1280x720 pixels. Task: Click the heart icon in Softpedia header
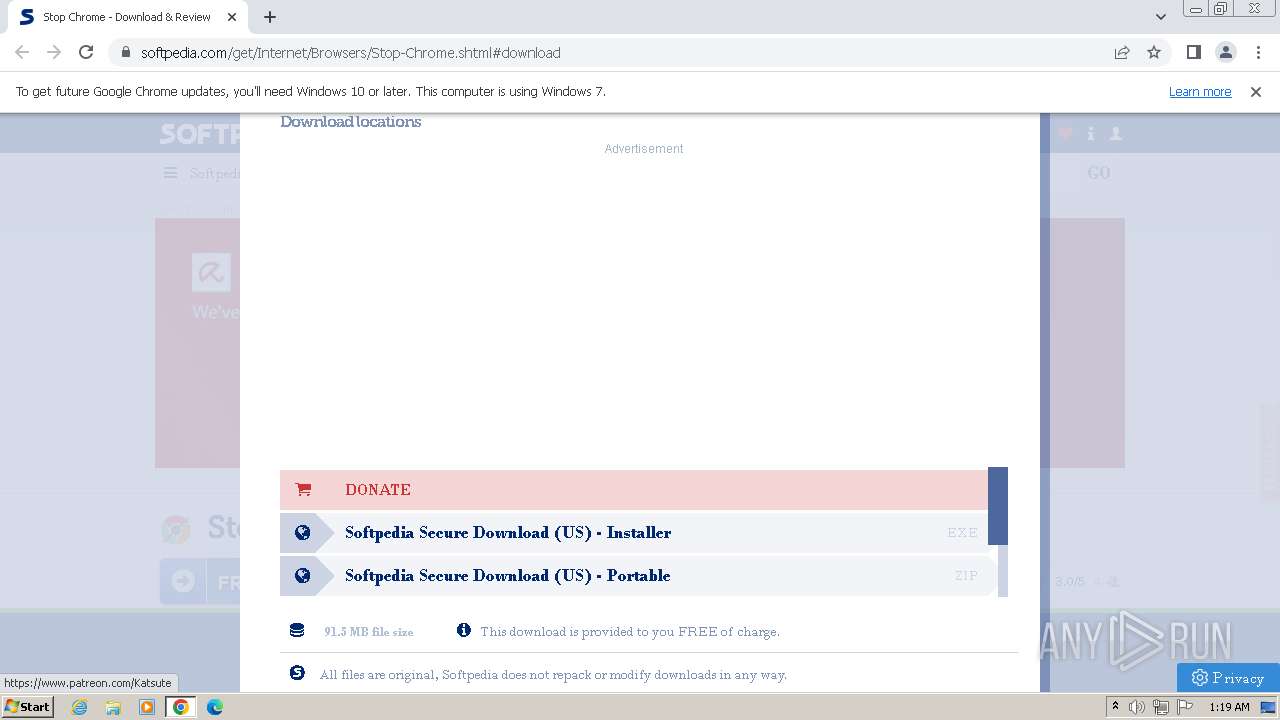[1065, 133]
